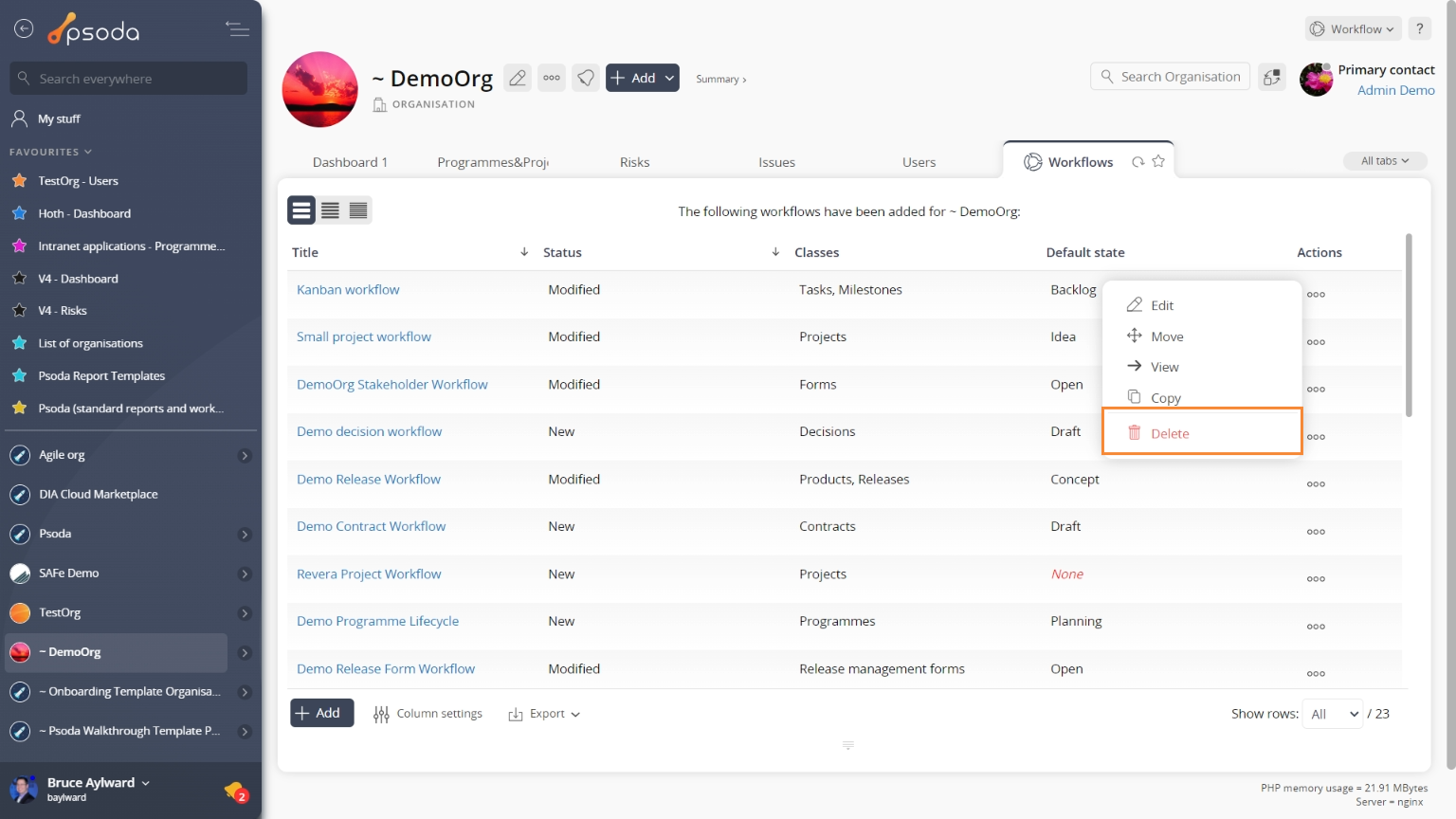
Task: Refresh the Workflows tab
Action: pos(1137,162)
